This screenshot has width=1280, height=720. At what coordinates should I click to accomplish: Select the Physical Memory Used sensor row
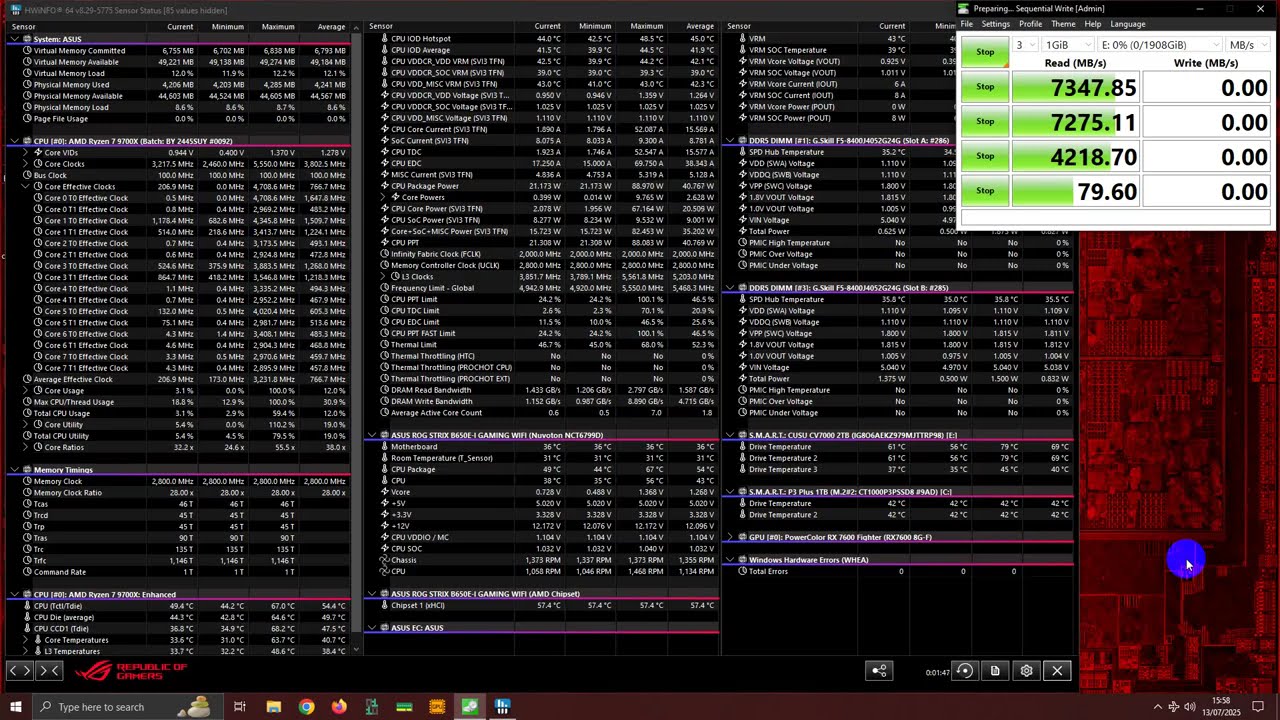click(x=180, y=85)
